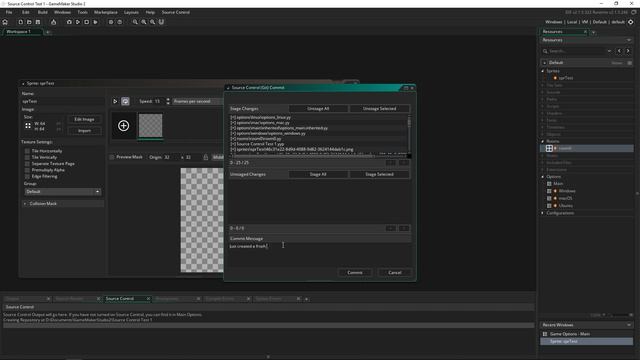Go to next search result in Resources
This screenshot has height=360, width=640.
pyautogui.click(x=628, y=51)
